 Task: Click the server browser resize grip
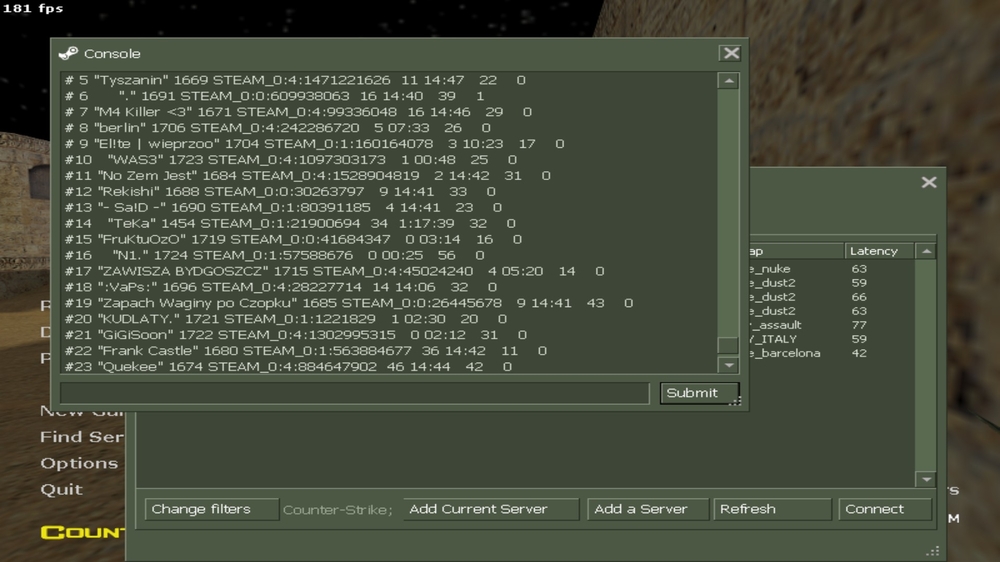933,551
